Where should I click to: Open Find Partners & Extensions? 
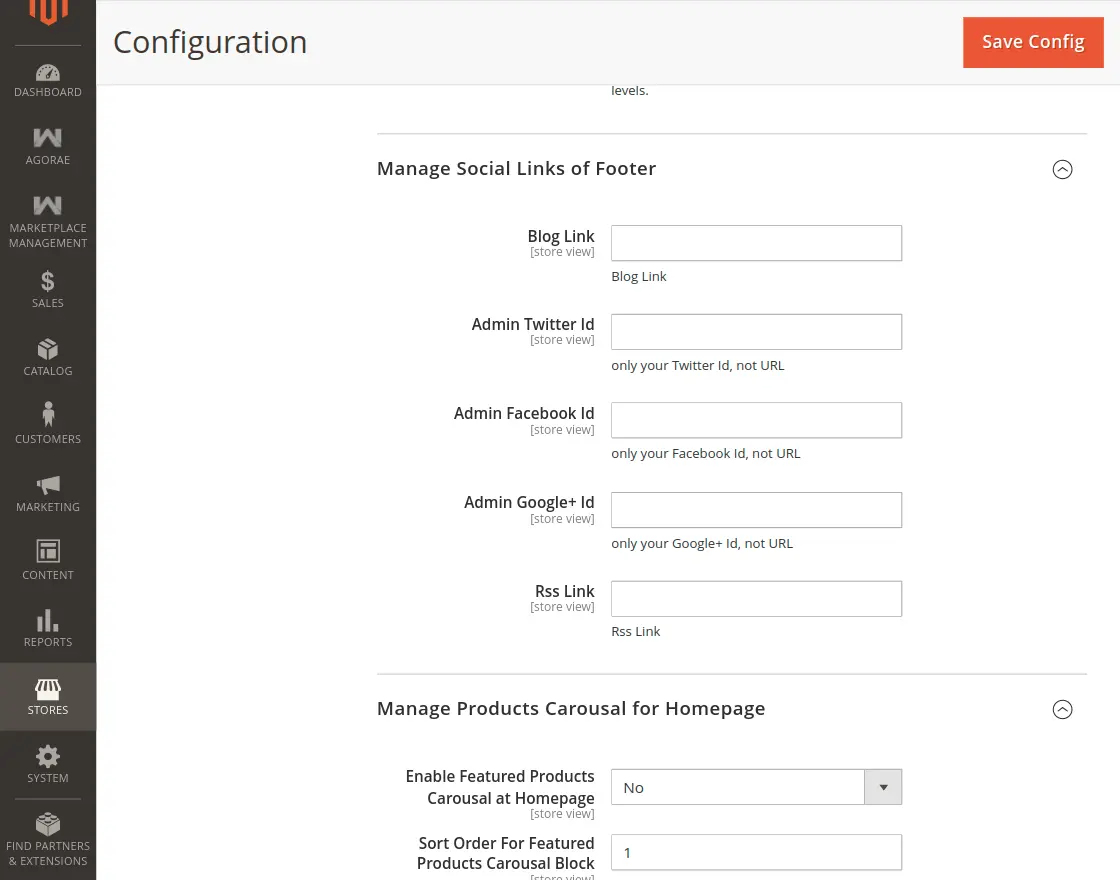47,825
